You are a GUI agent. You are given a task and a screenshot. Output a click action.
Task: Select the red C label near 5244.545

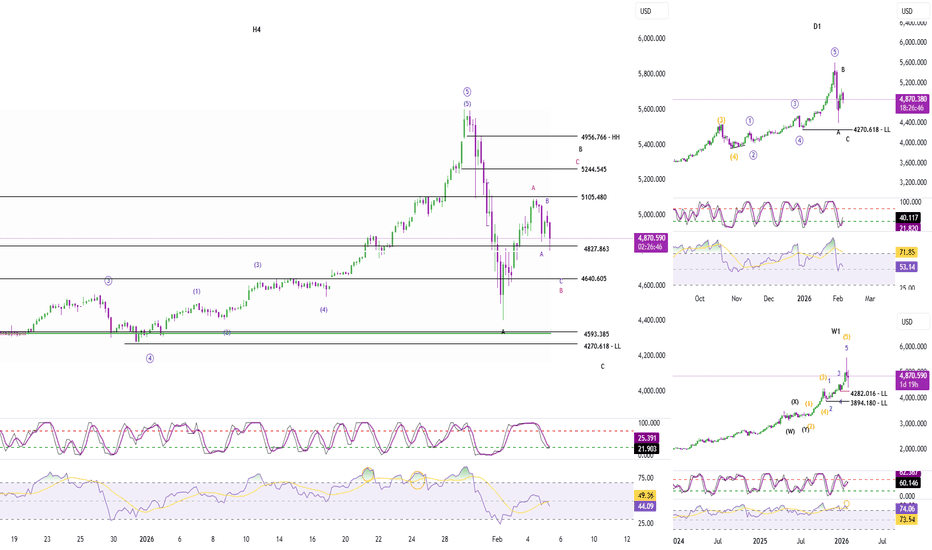[577, 162]
